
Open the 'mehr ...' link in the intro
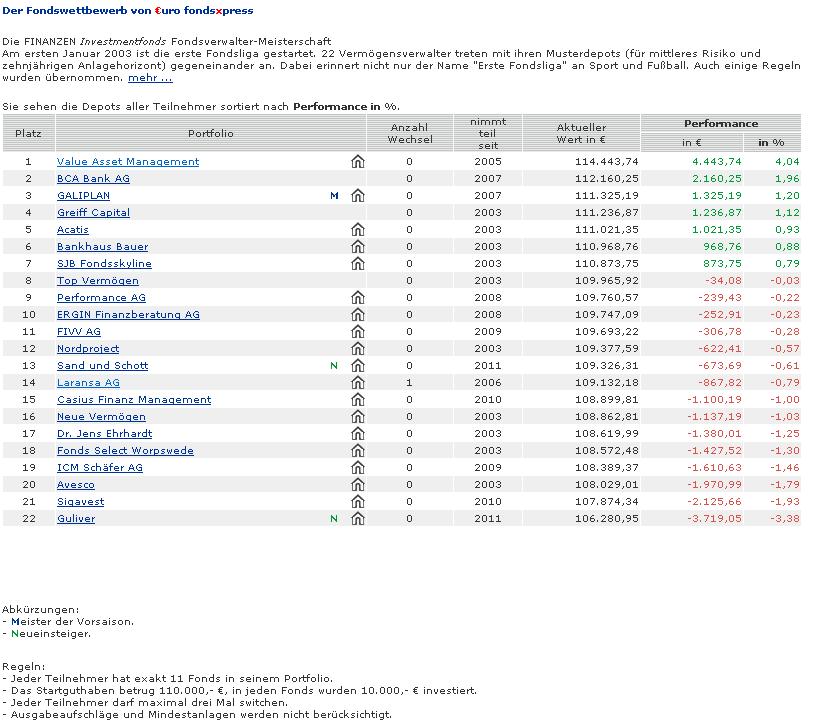[150, 78]
